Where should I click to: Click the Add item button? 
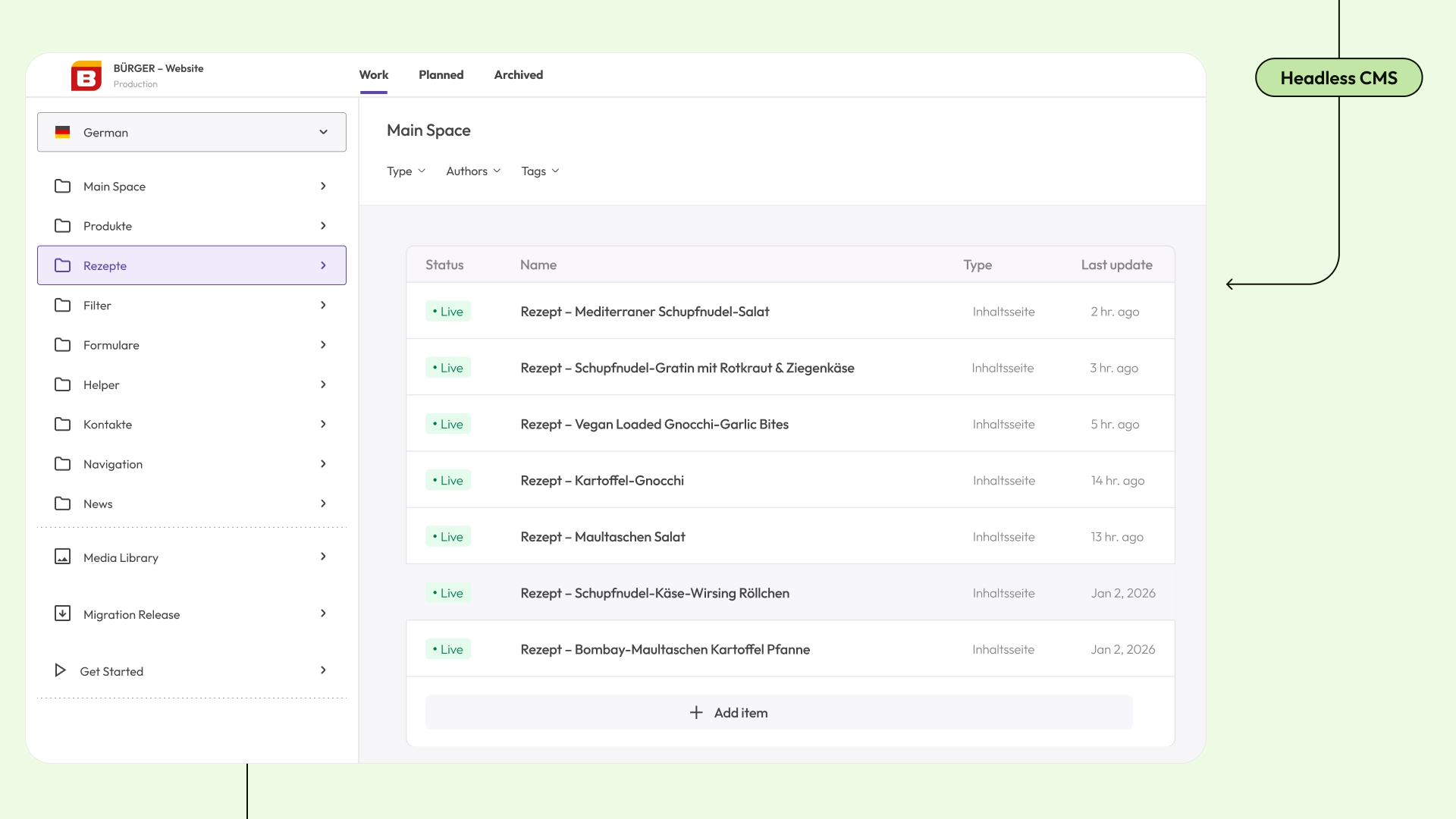[x=779, y=712]
